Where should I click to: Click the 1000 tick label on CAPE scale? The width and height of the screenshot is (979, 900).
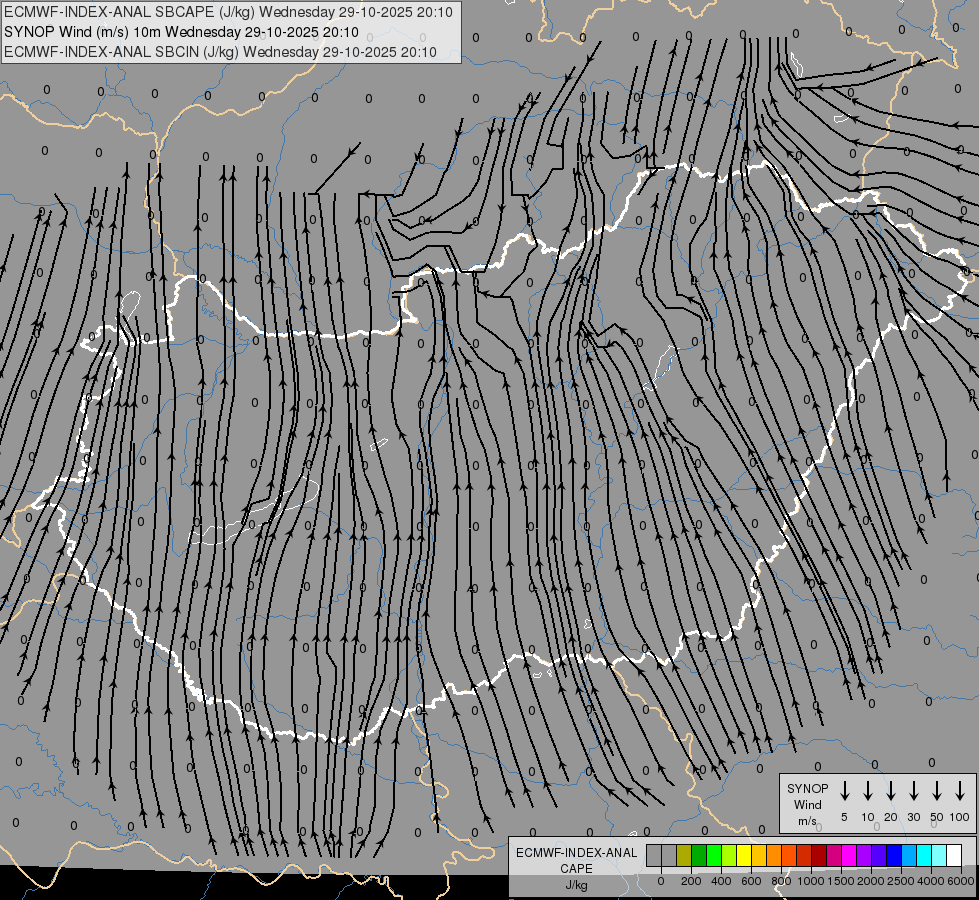(x=811, y=881)
